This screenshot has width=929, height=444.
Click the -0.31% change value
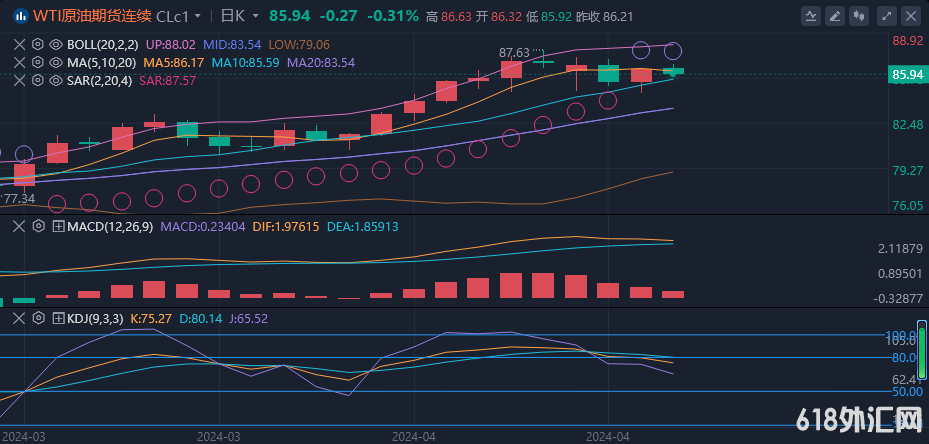pyautogui.click(x=393, y=16)
